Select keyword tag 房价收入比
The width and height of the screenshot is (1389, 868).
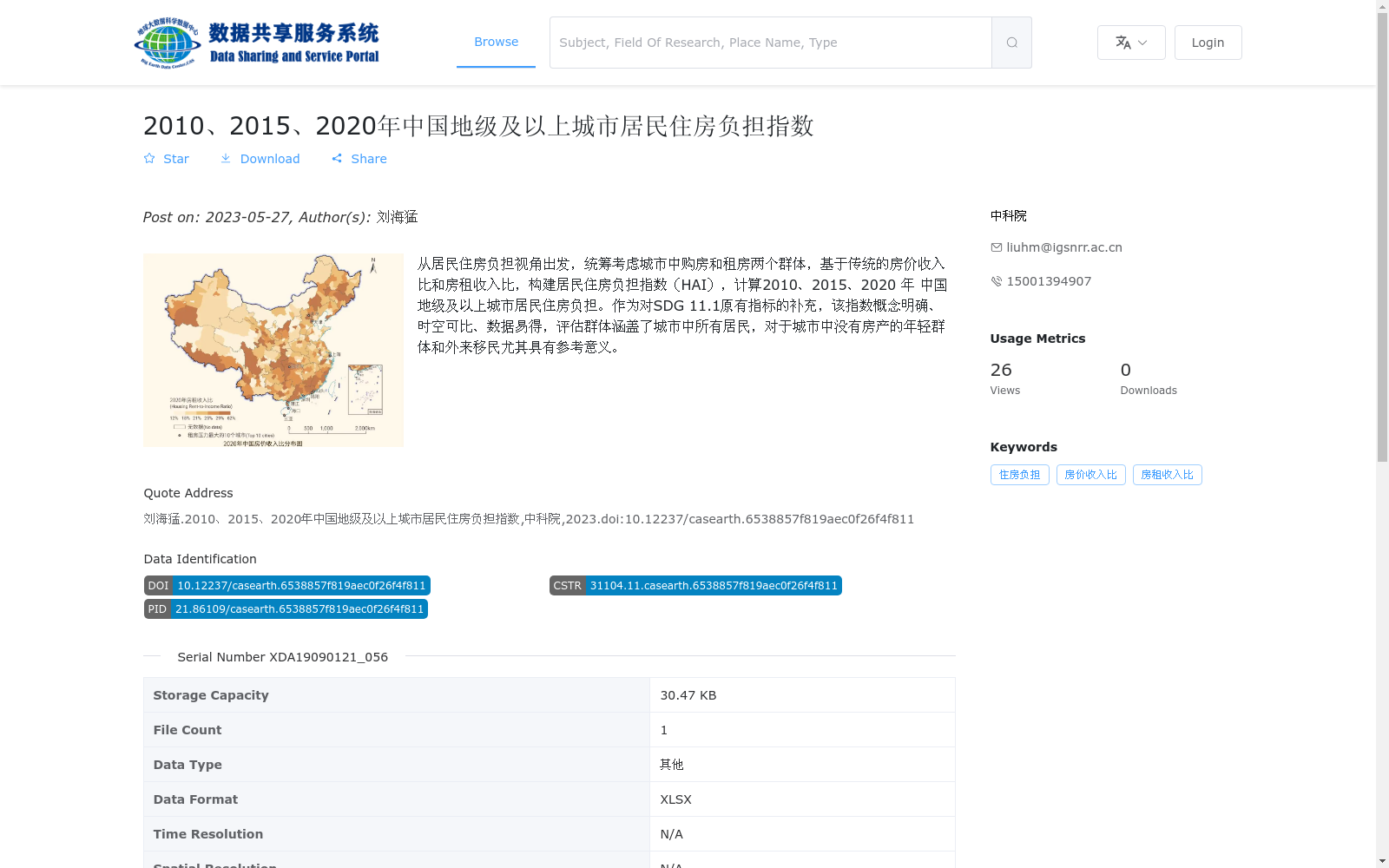coord(1090,475)
